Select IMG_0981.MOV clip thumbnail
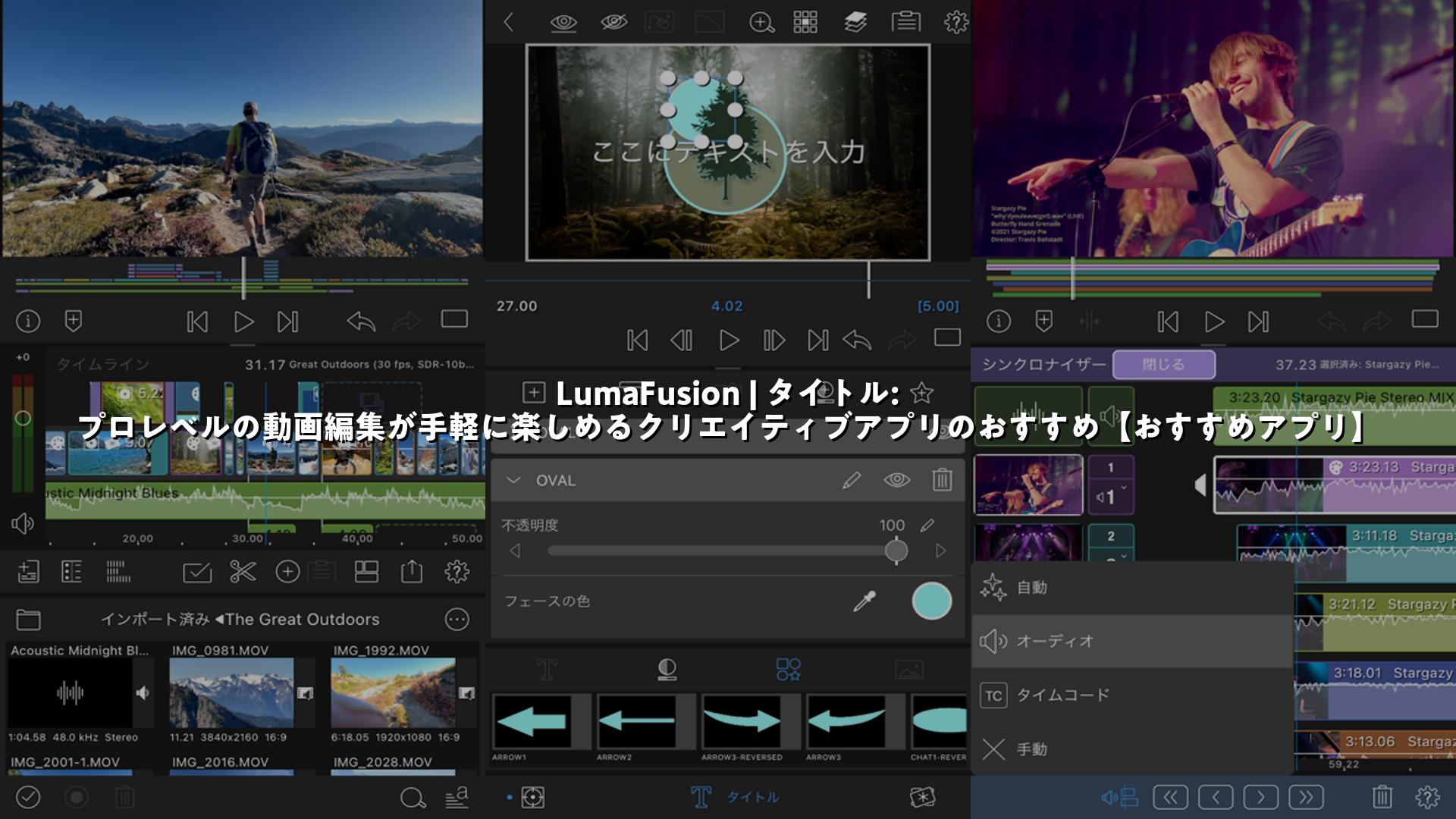Image resolution: width=1456 pixels, height=819 pixels. click(x=231, y=693)
